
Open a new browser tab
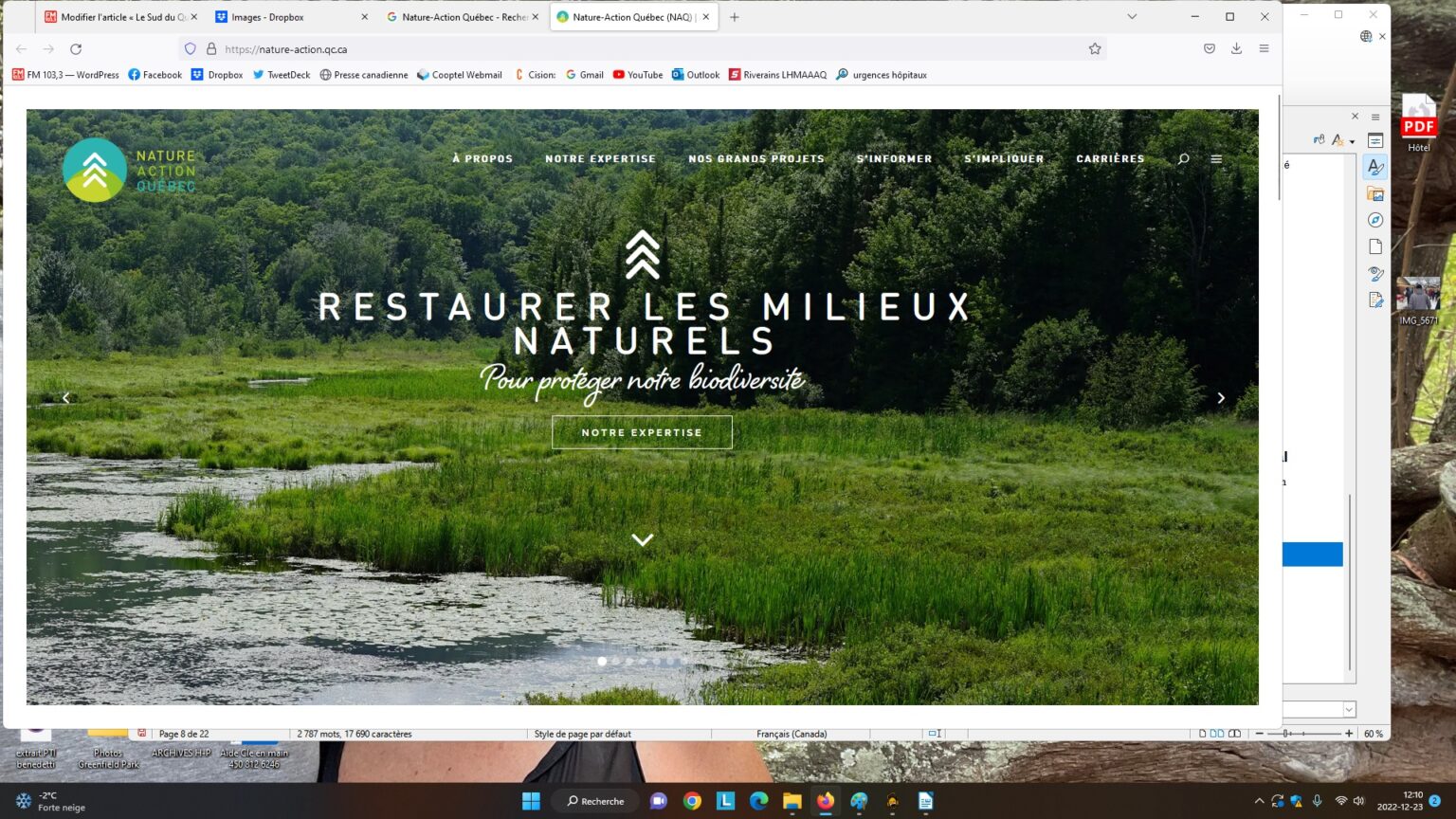click(735, 17)
